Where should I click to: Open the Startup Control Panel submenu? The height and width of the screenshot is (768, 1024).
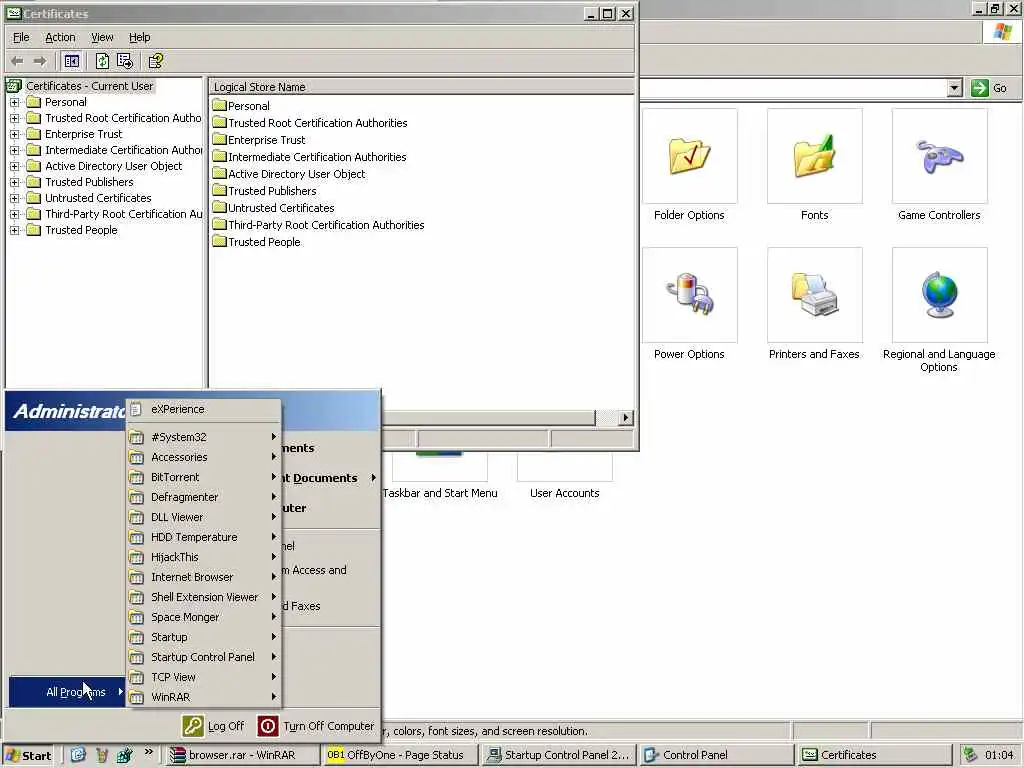204,657
